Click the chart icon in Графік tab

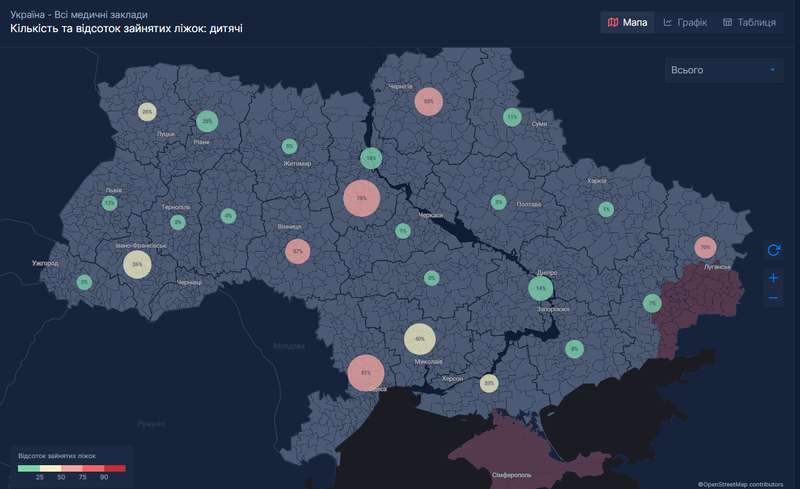tap(668, 22)
